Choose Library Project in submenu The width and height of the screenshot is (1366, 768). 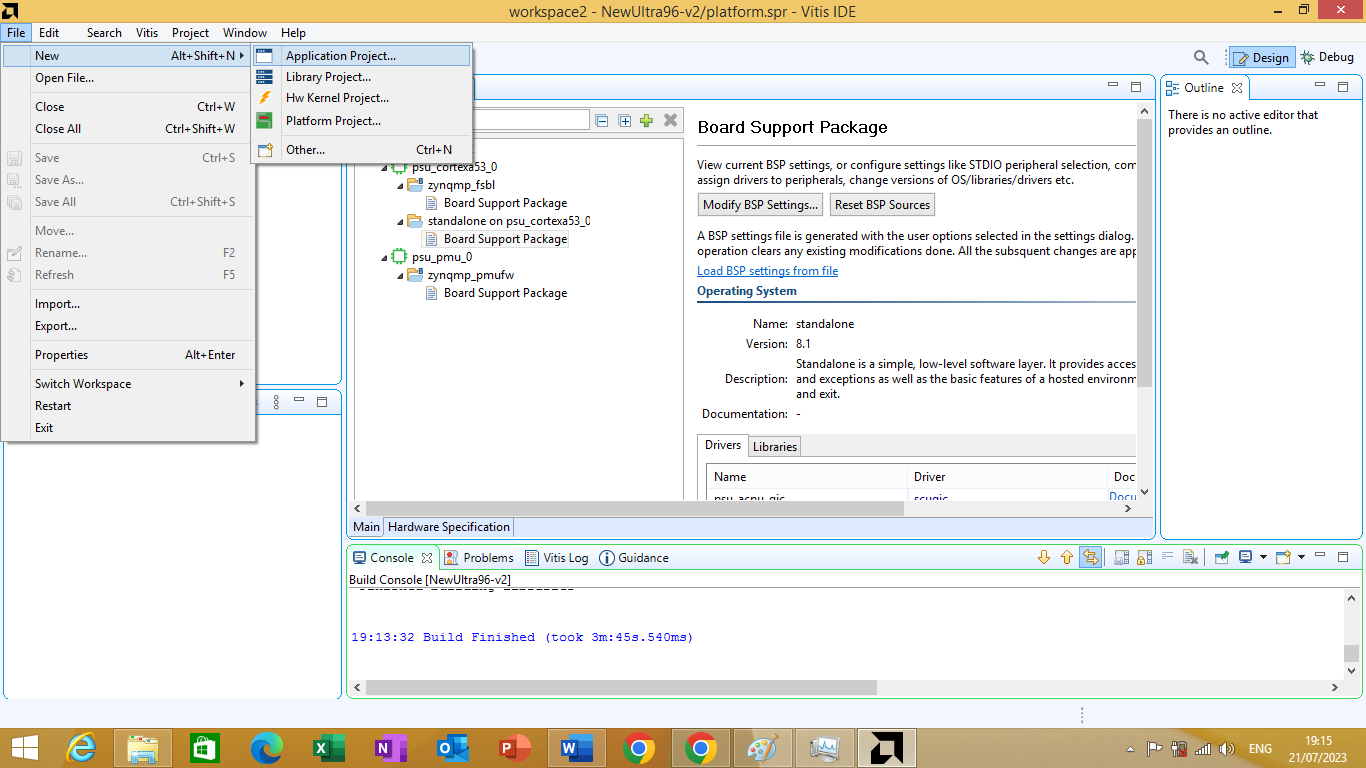[361, 77]
